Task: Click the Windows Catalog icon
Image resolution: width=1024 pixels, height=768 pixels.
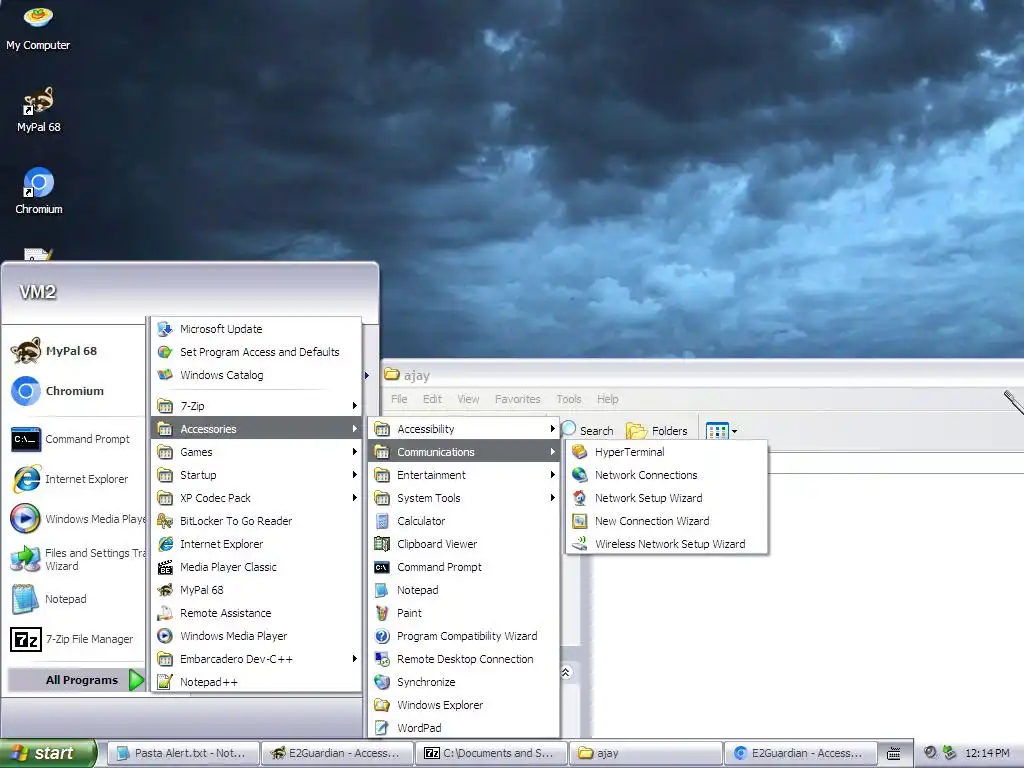Action: (165, 375)
